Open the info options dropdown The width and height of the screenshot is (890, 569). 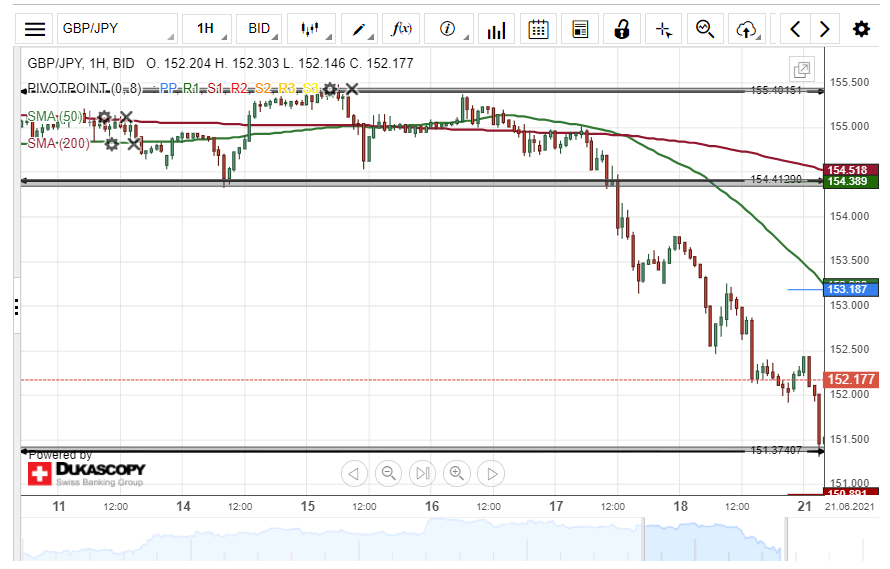pos(448,29)
